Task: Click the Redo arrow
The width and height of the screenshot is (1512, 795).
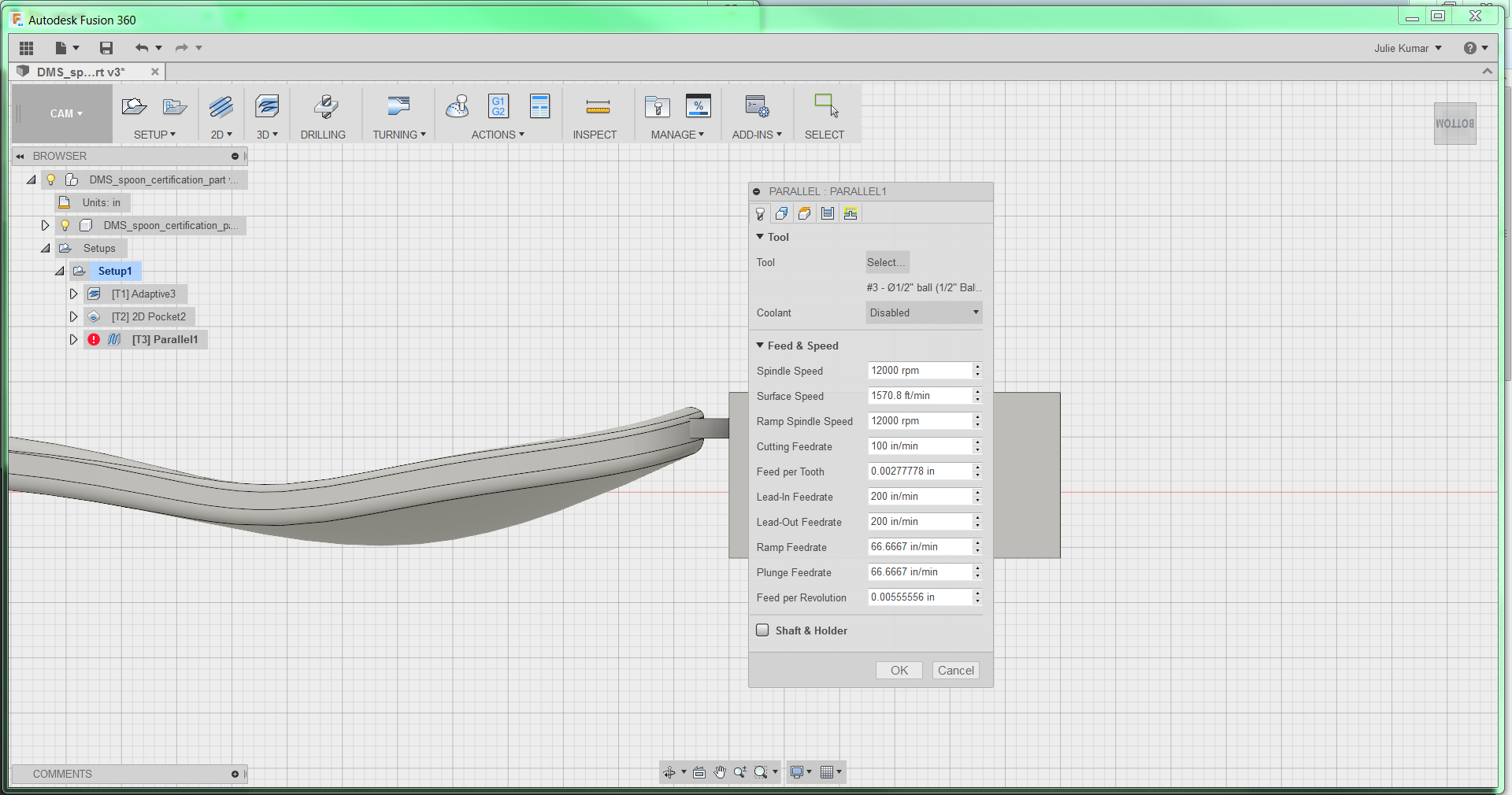Action: click(x=182, y=48)
